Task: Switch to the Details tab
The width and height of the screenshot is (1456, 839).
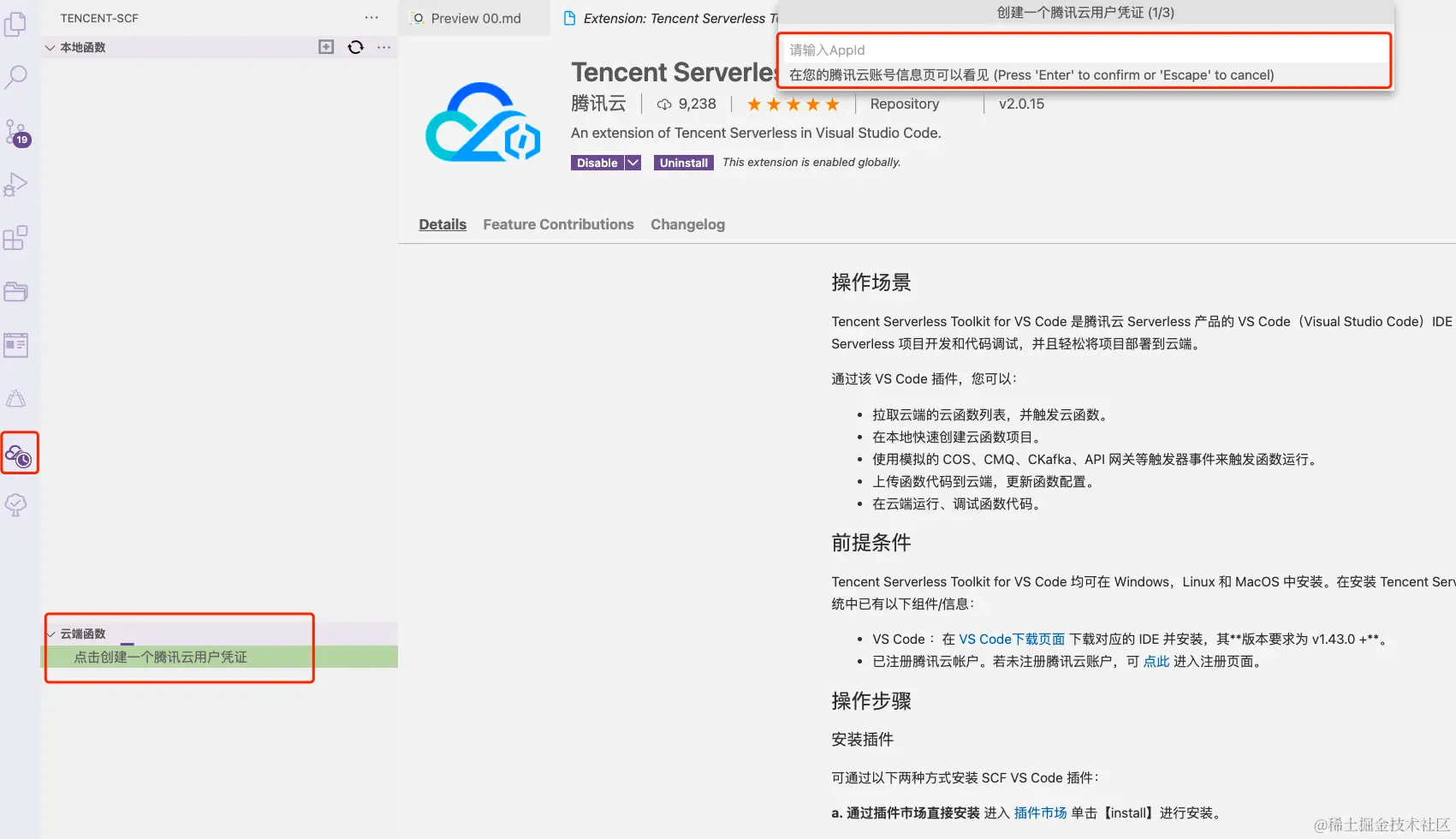Action: [443, 224]
